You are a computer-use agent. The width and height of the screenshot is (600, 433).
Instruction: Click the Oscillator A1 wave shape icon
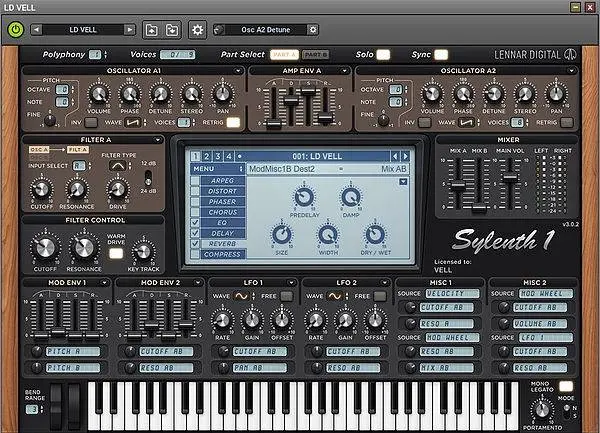pyautogui.click(x=133, y=122)
